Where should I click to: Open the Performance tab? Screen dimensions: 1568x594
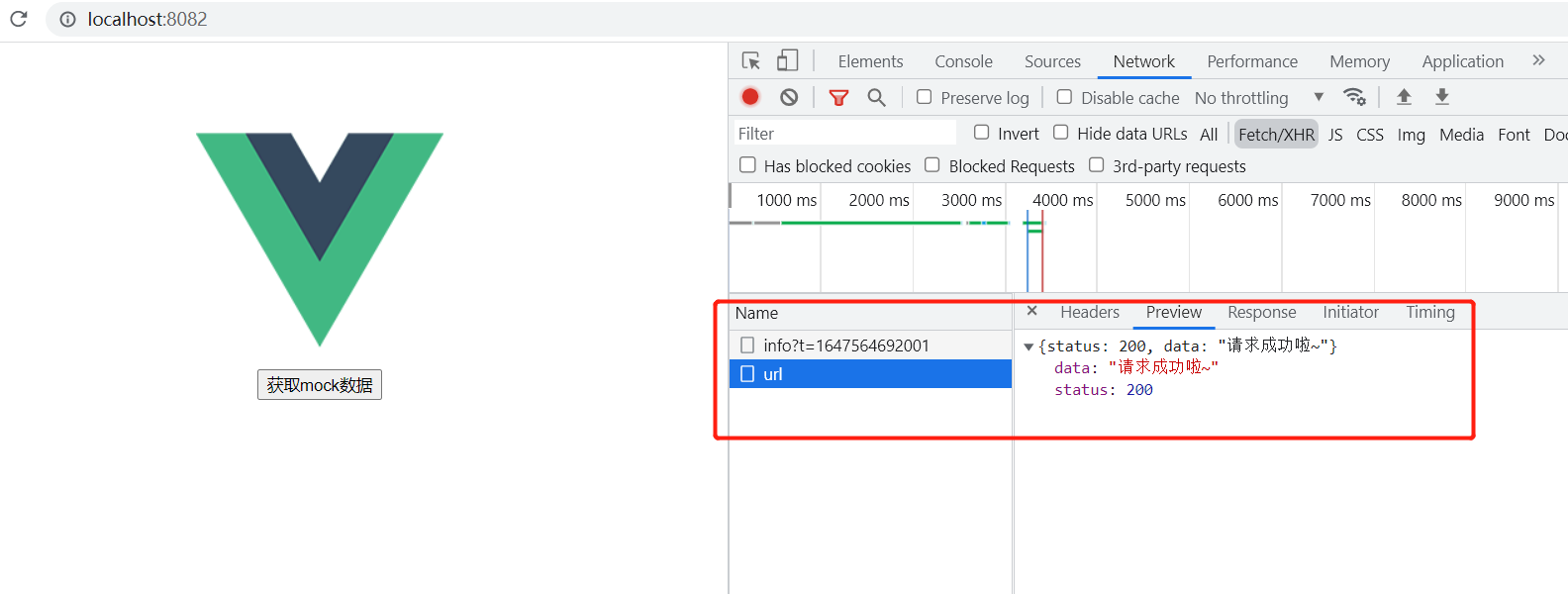1252,61
